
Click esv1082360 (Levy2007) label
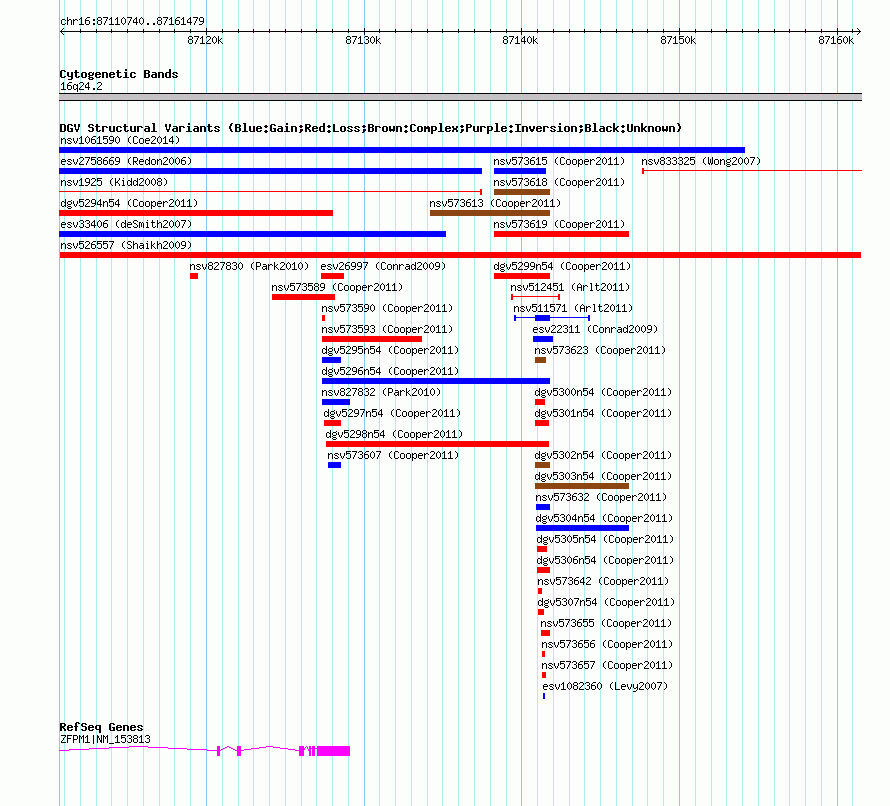[605, 686]
